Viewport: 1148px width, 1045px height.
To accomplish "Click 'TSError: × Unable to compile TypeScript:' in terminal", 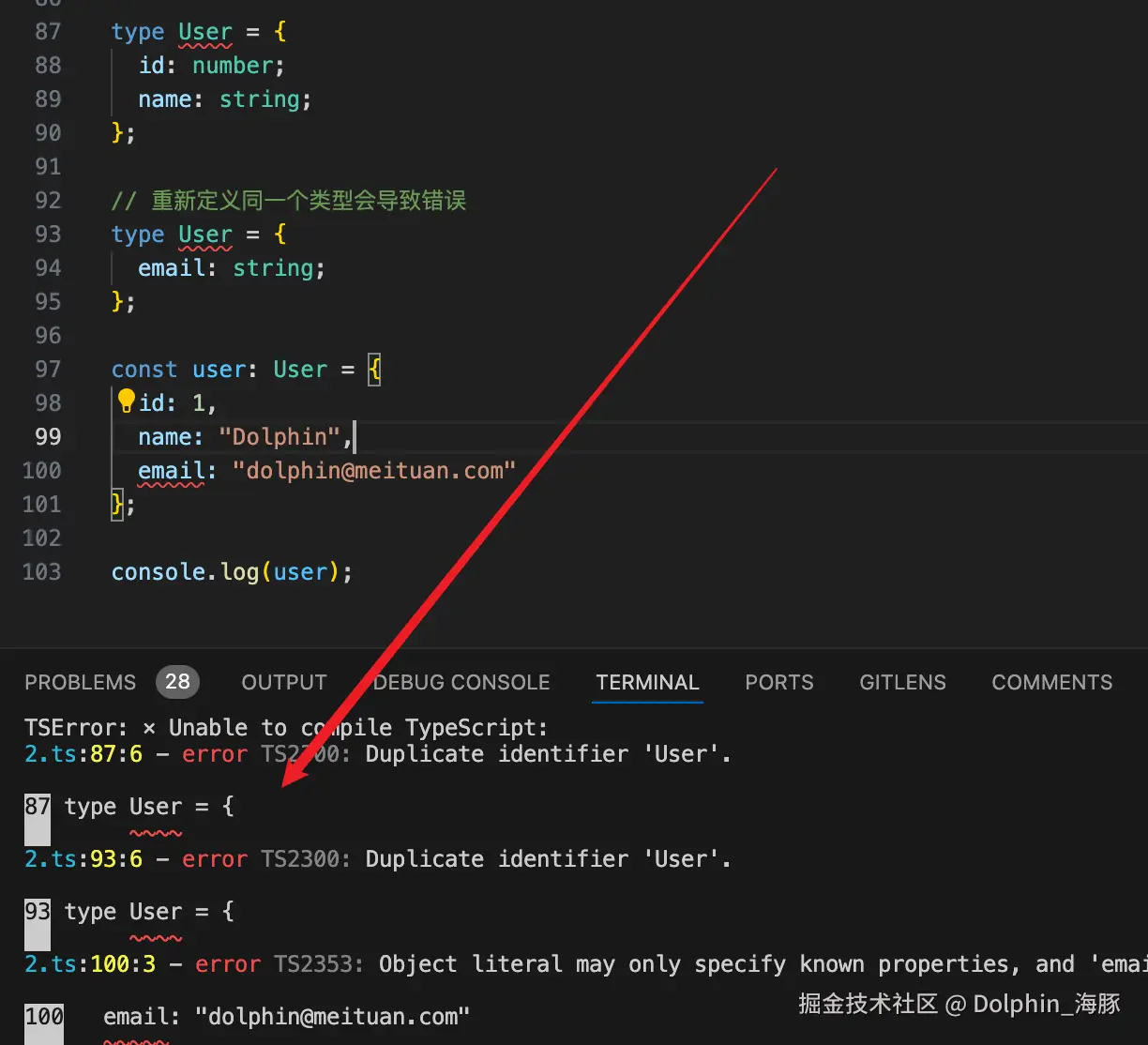I will coord(286,728).
